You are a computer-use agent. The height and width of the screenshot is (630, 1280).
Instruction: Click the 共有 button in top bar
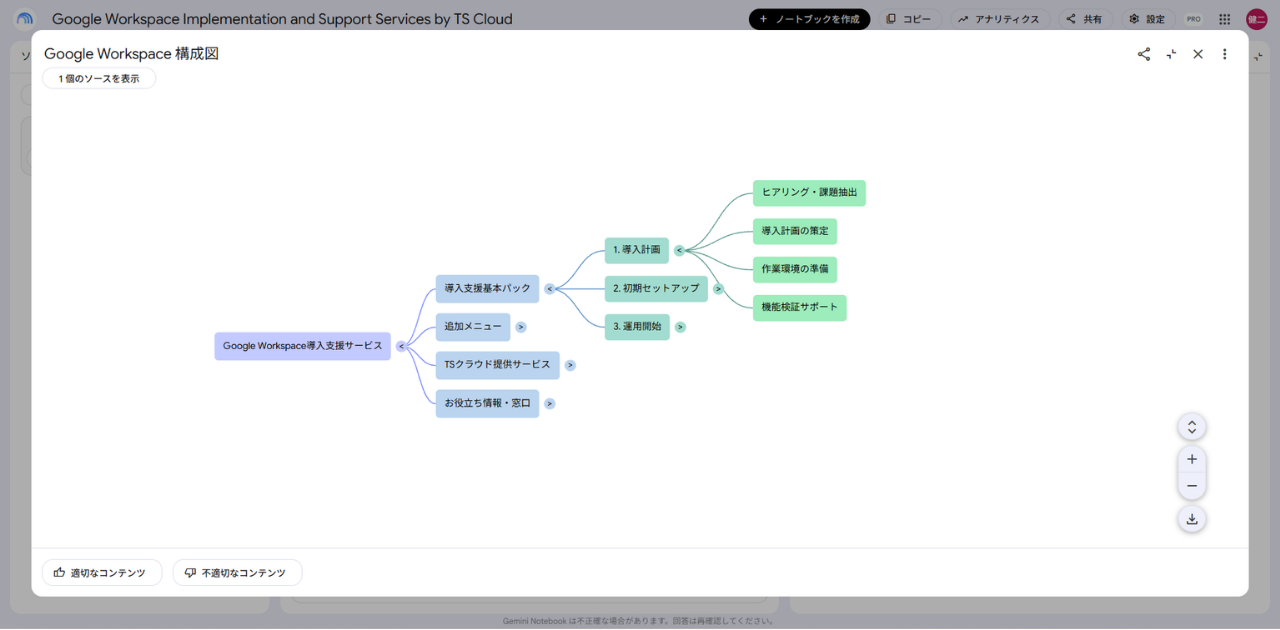(1085, 19)
